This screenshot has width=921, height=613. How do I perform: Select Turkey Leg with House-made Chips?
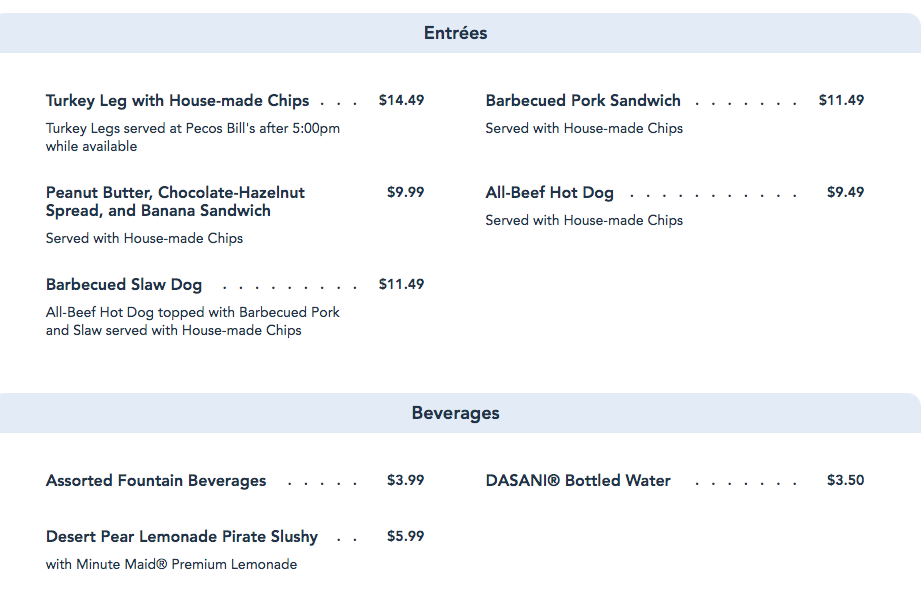[177, 101]
